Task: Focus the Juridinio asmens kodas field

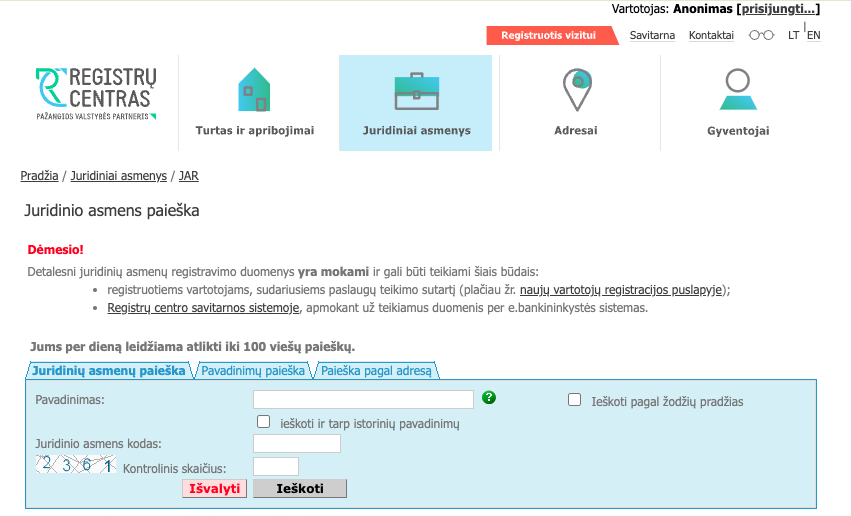Action: pos(297,443)
